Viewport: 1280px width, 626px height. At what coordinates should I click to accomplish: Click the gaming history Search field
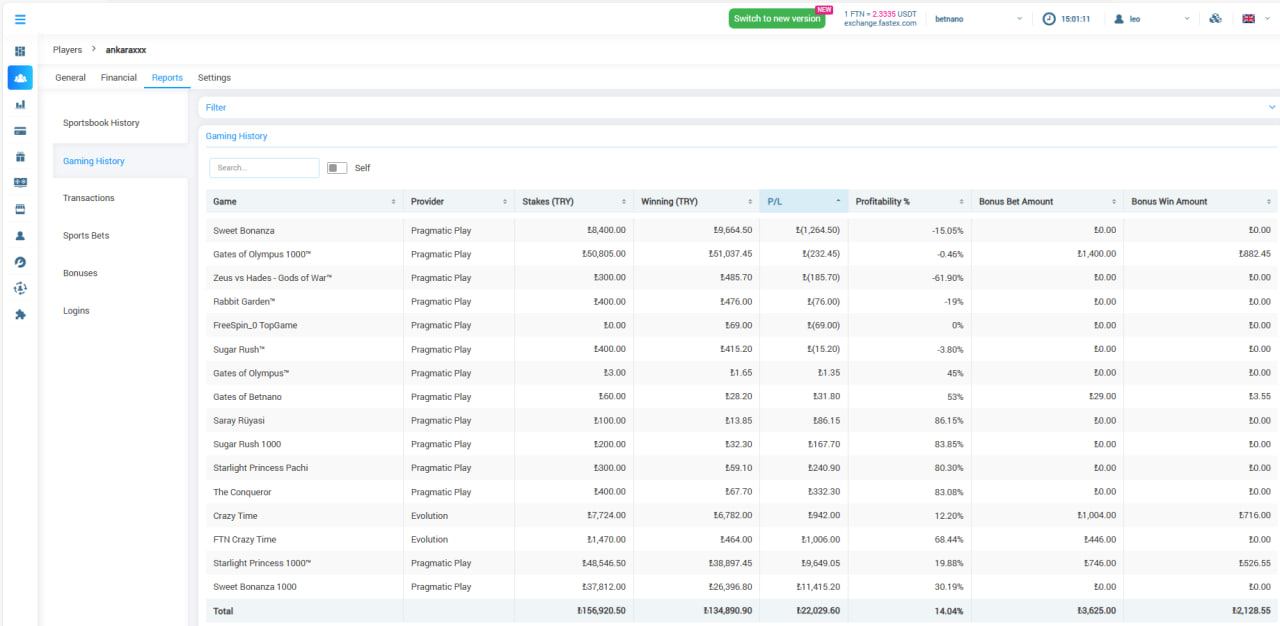[x=264, y=168]
